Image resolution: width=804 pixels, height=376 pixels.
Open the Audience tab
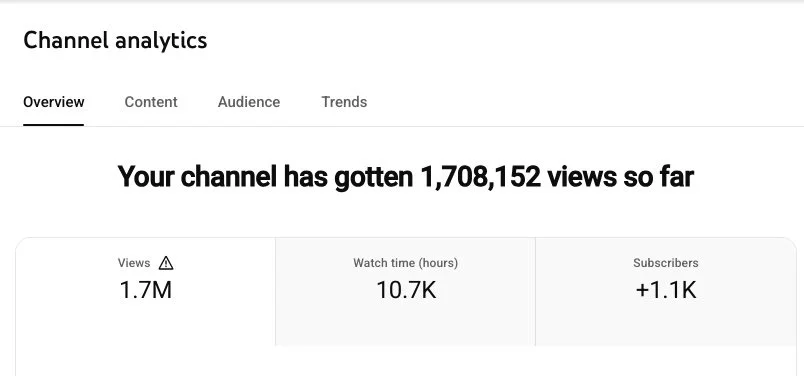249,102
